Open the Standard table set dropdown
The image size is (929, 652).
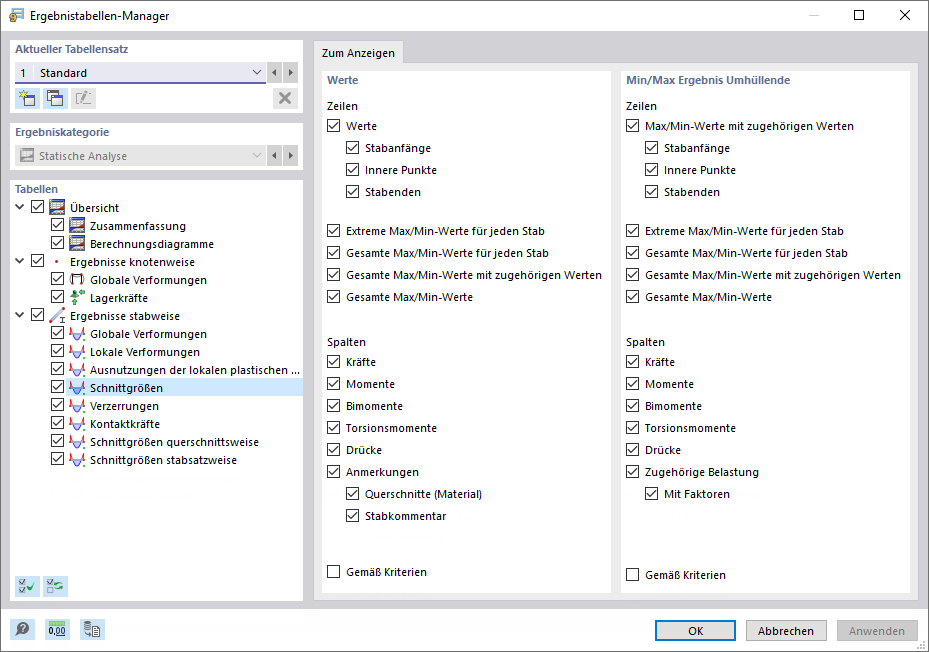click(257, 73)
